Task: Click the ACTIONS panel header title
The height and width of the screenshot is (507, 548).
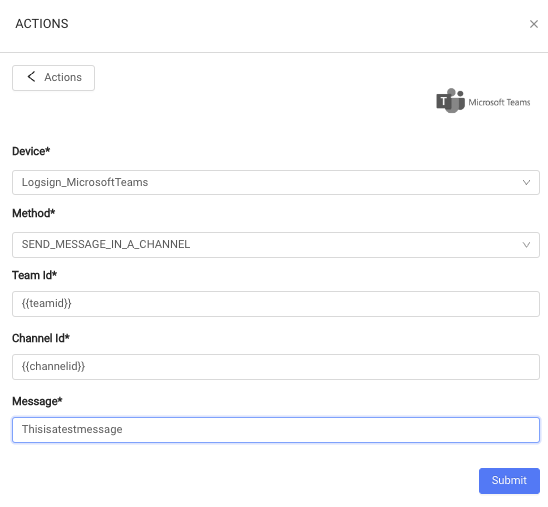Action: pyautogui.click(x=42, y=24)
